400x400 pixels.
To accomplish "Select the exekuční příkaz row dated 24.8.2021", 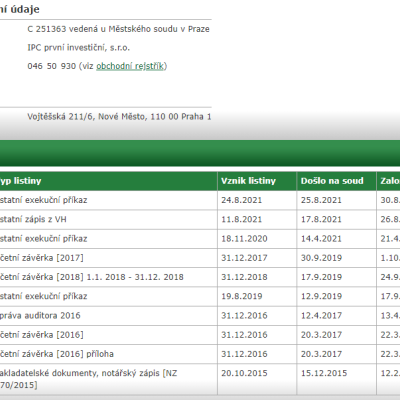I will (200, 200).
